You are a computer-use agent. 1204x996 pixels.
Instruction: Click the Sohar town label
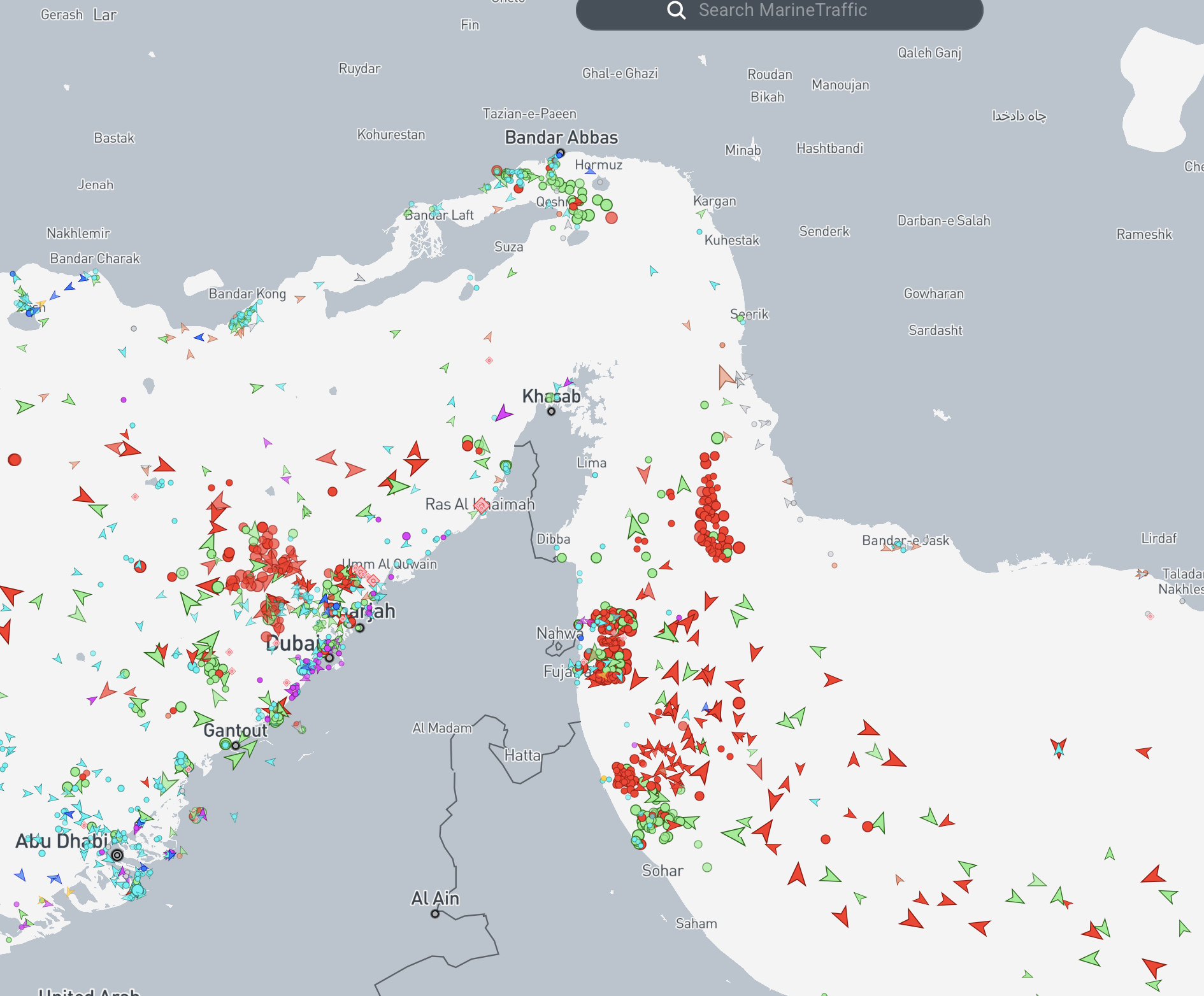(x=663, y=871)
